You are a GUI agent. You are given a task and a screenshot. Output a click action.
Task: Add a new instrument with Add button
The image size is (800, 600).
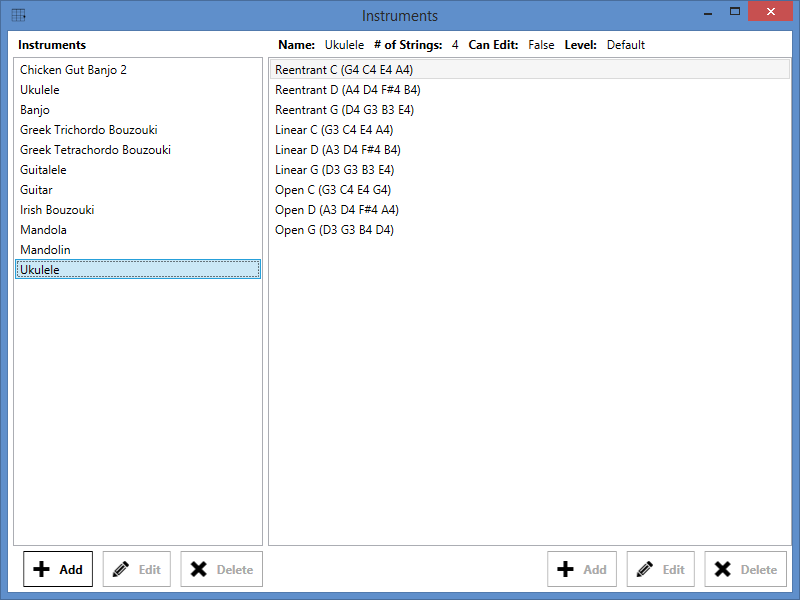pos(58,569)
